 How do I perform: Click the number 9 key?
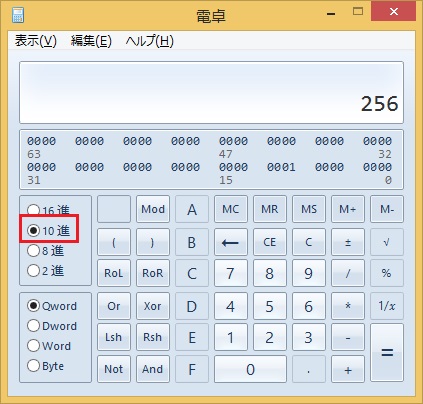(x=309, y=273)
